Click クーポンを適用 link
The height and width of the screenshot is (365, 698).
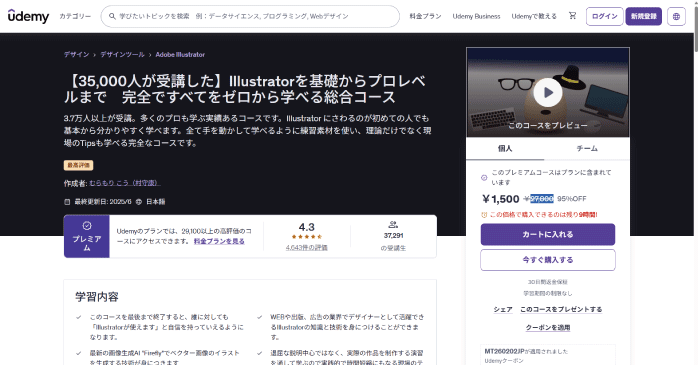point(548,328)
